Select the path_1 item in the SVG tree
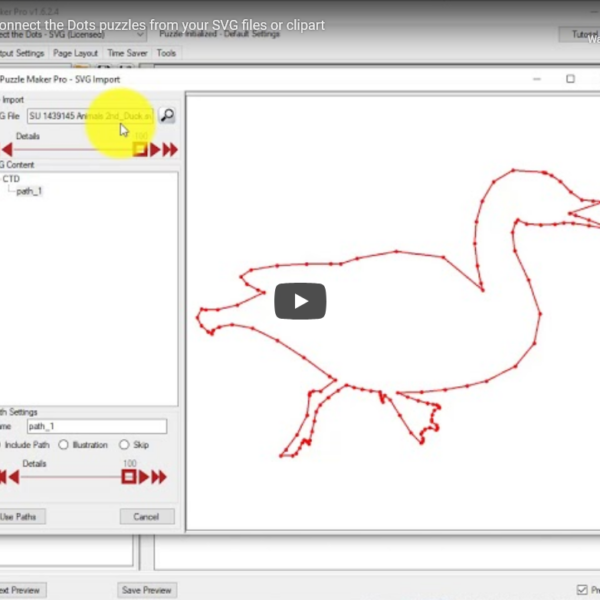Image resolution: width=600 pixels, height=600 pixels. click(x=29, y=191)
